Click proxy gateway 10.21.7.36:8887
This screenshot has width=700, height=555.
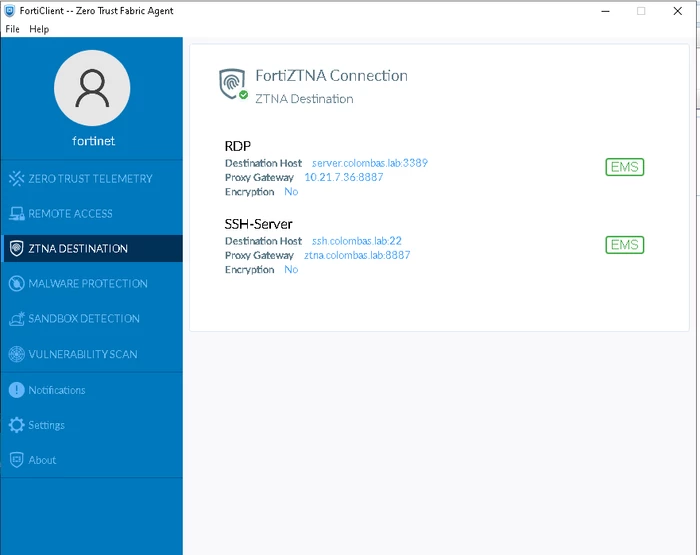click(x=344, y=177)
